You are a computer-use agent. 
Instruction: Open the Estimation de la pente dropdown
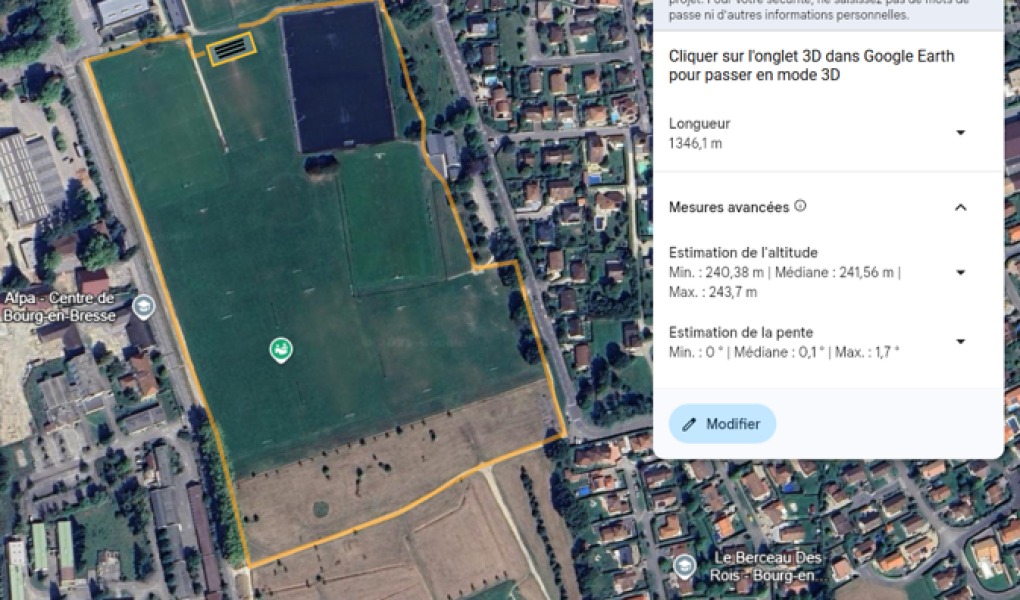(x=960, y=342)
